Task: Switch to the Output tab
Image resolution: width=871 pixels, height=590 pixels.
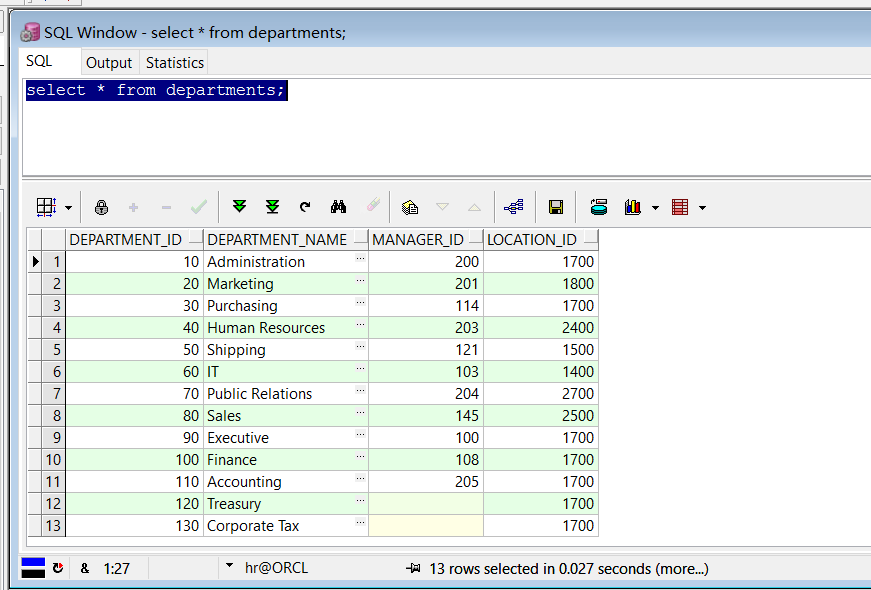Action: [109, 63]
